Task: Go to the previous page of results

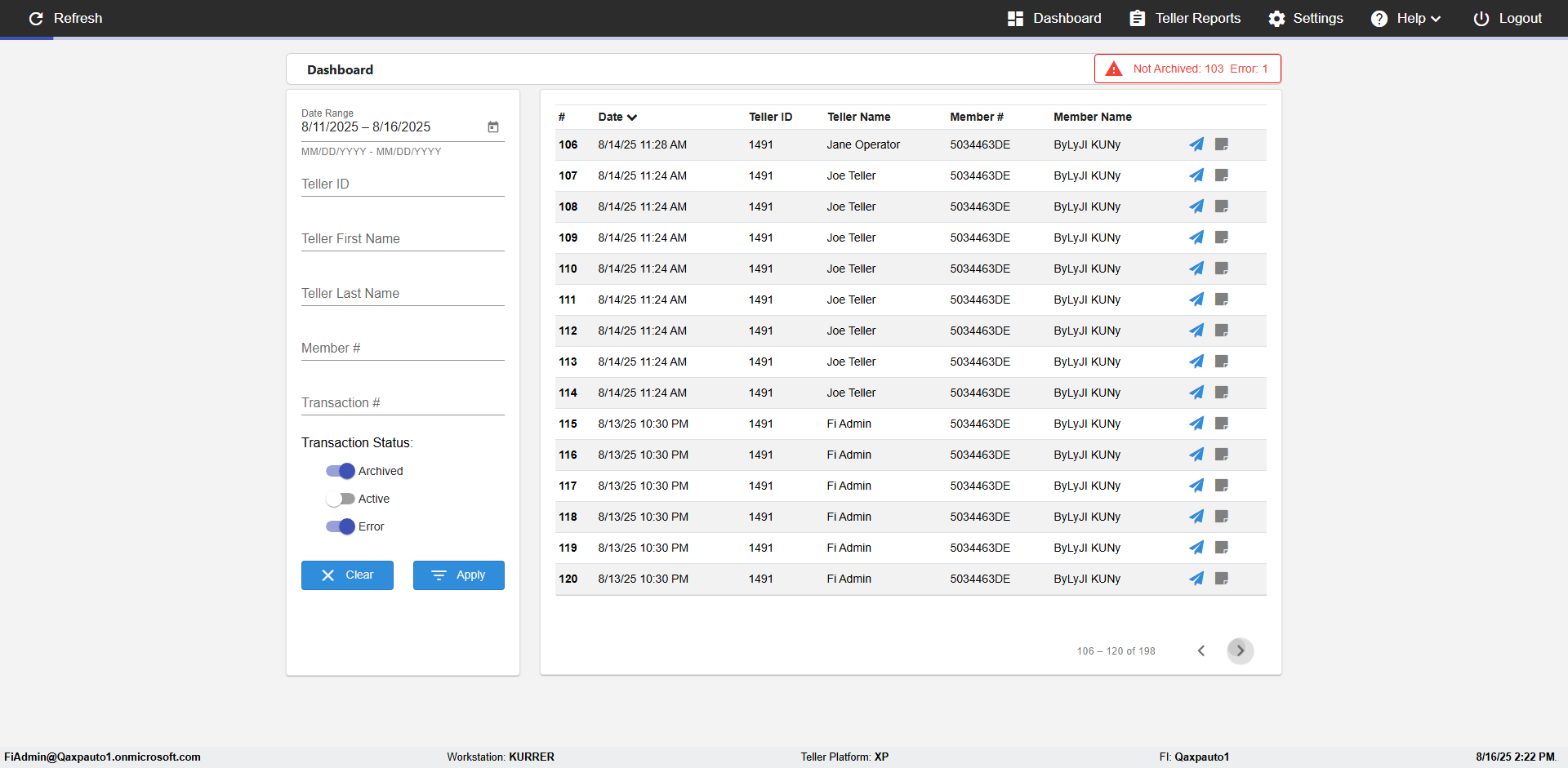Action: point(1201,650)
